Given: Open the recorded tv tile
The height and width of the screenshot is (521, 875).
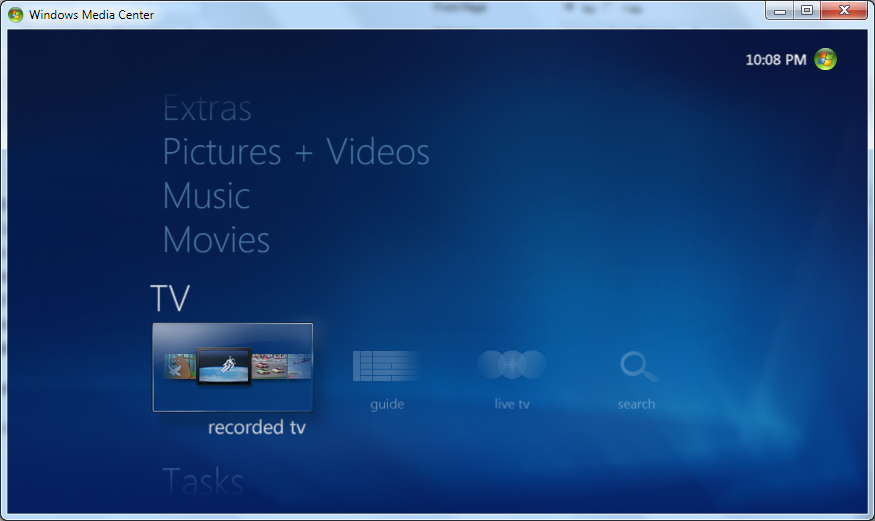Looking at the screenshot, I should tap(233, 367).
